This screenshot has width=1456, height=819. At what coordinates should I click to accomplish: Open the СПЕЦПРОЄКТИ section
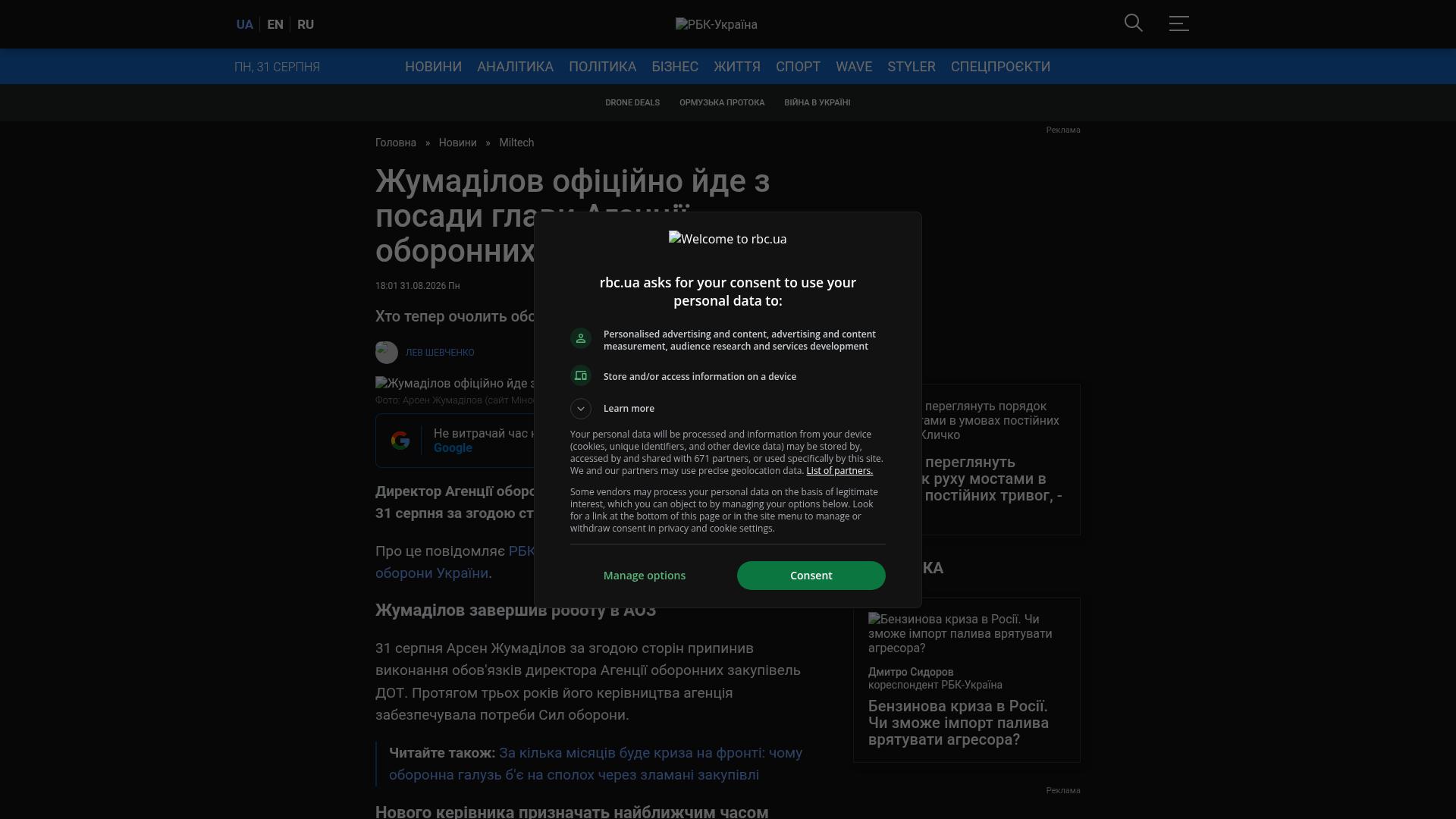[x=1000, y=67]
